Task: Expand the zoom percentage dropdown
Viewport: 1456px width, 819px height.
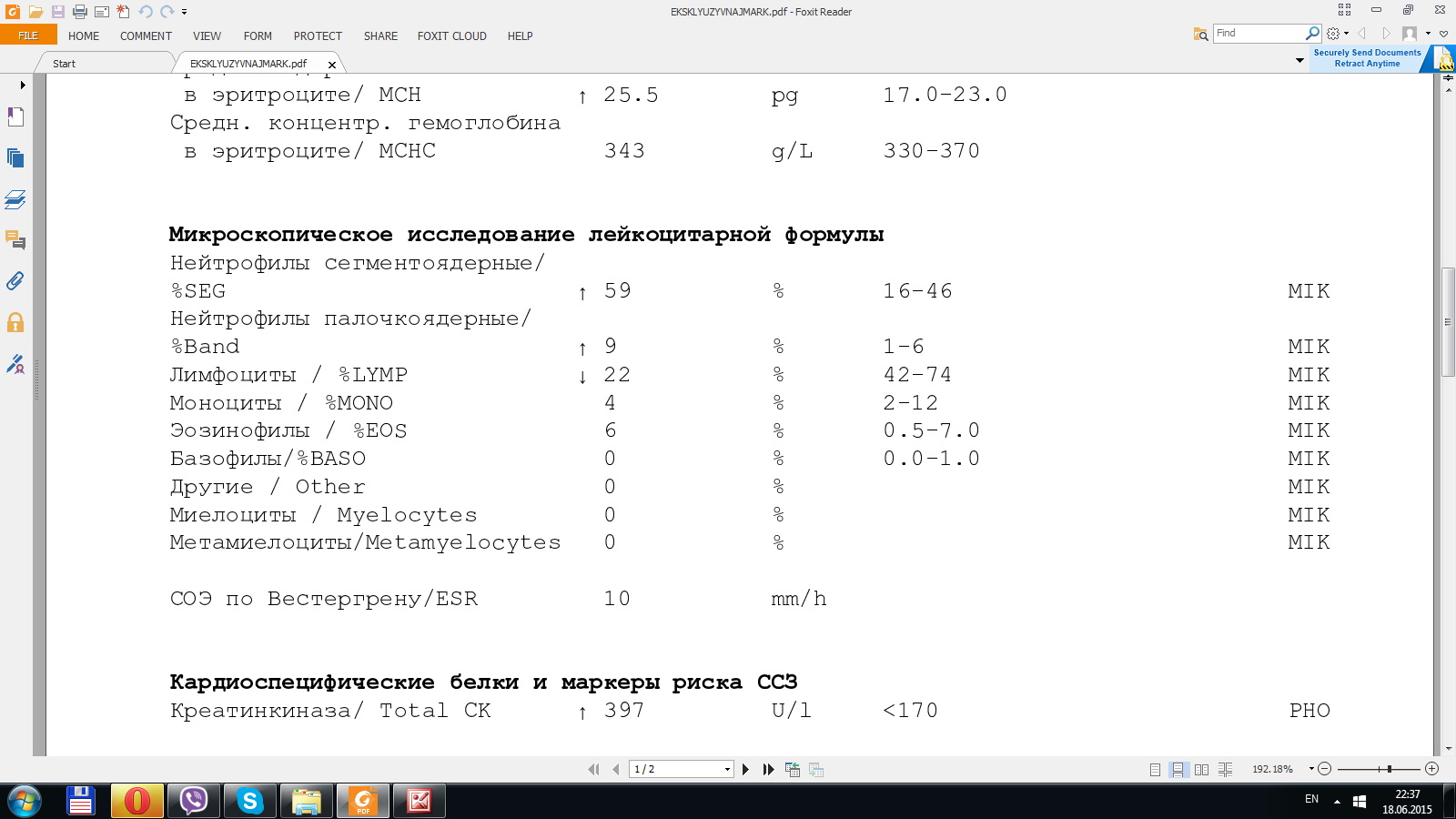Action: tap(1311, 769)
